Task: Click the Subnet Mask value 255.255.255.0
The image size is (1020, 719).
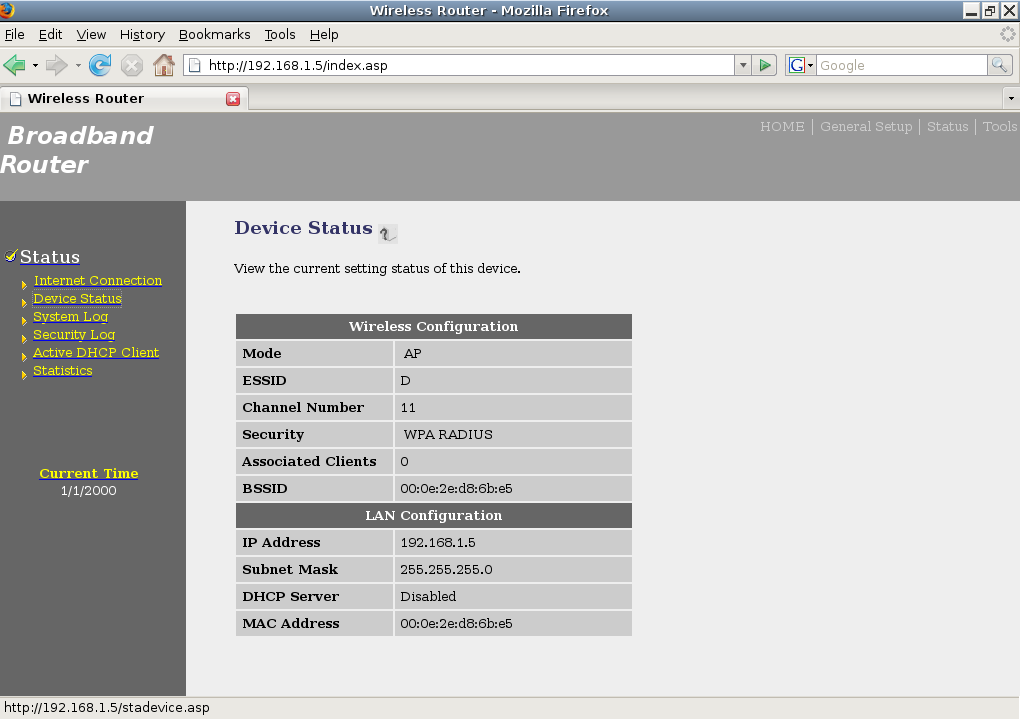Action: click(x=446, y=569)
